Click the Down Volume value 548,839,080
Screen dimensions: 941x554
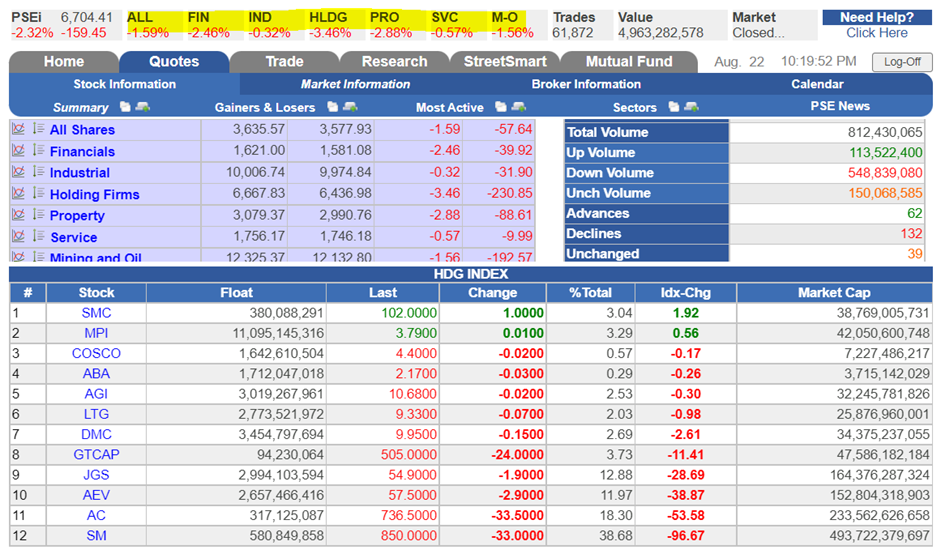885,173
